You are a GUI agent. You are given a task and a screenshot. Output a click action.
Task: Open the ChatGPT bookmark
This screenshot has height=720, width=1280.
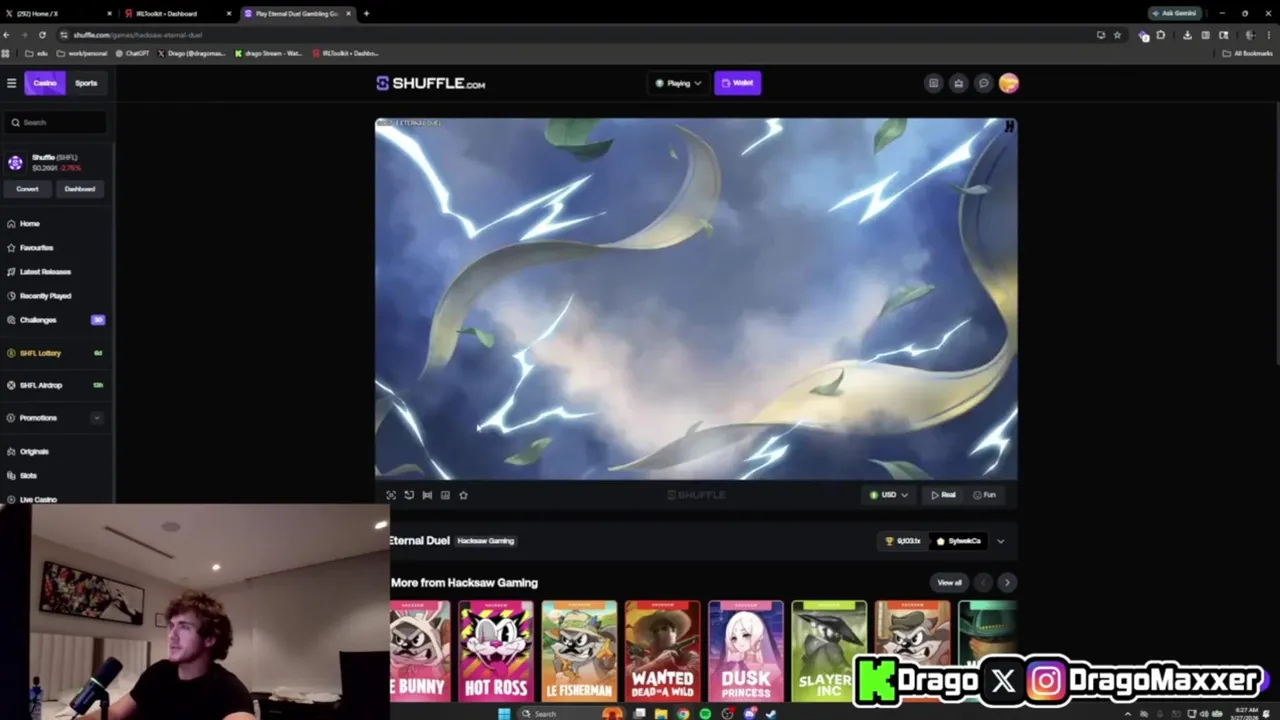[x=132, y=53]
